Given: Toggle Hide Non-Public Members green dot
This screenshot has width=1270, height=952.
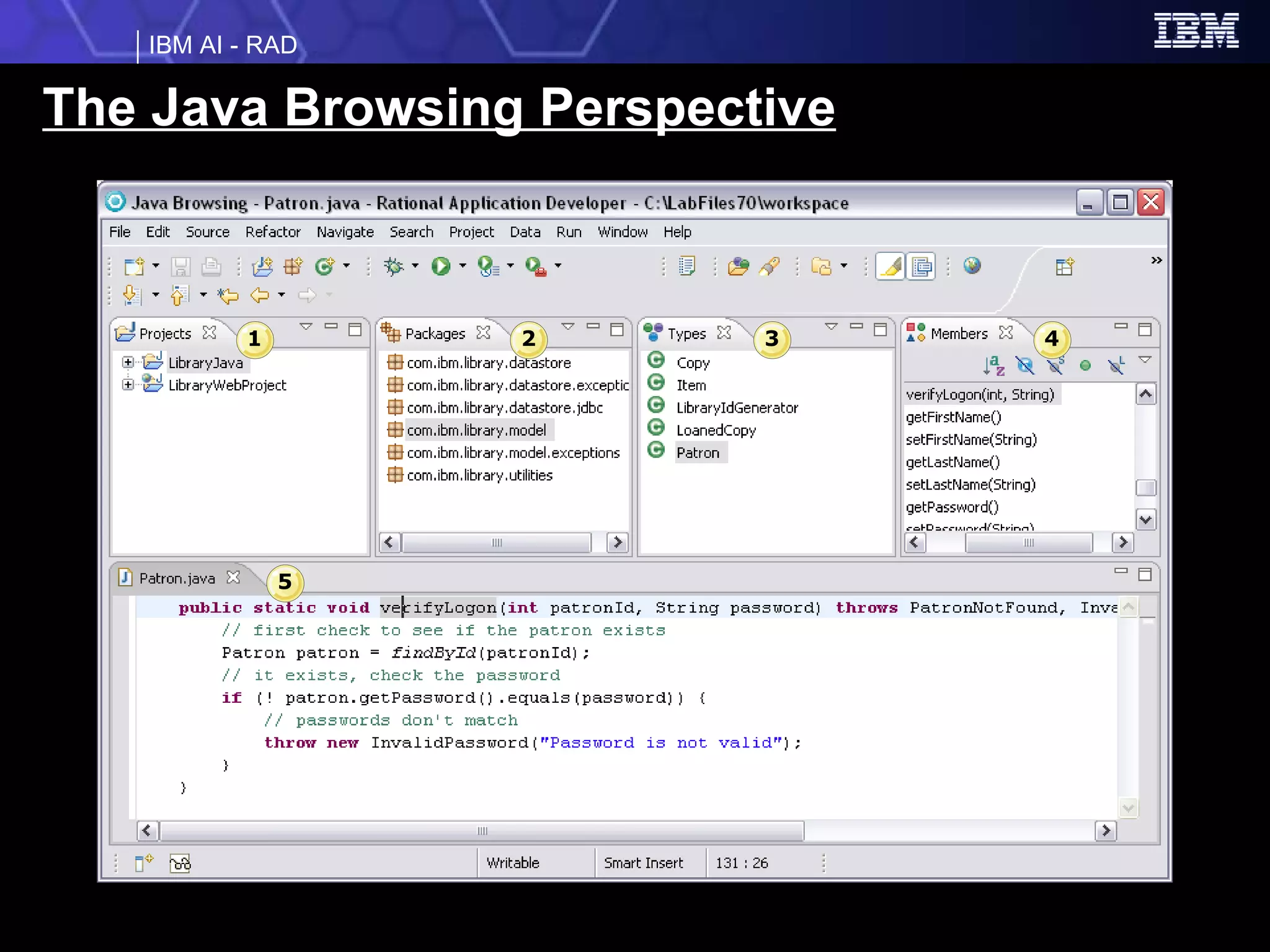Looking at the screenshot, I should (x=1085, y=366).
